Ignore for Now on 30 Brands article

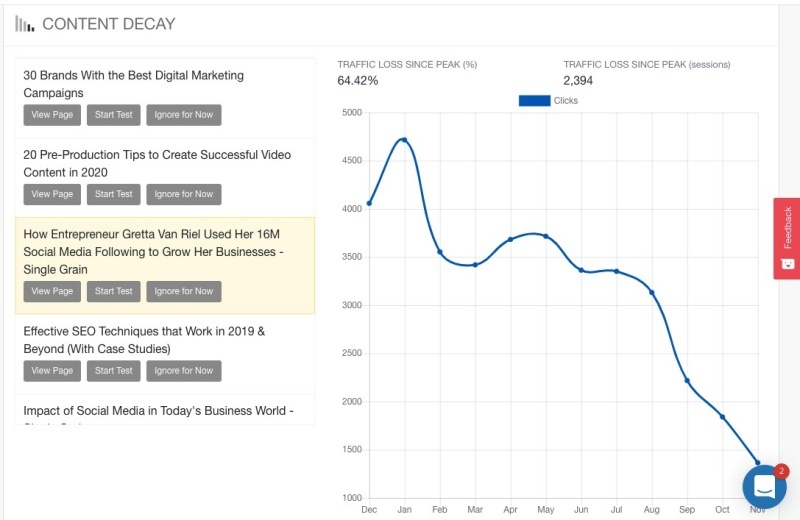pos(184,115)
